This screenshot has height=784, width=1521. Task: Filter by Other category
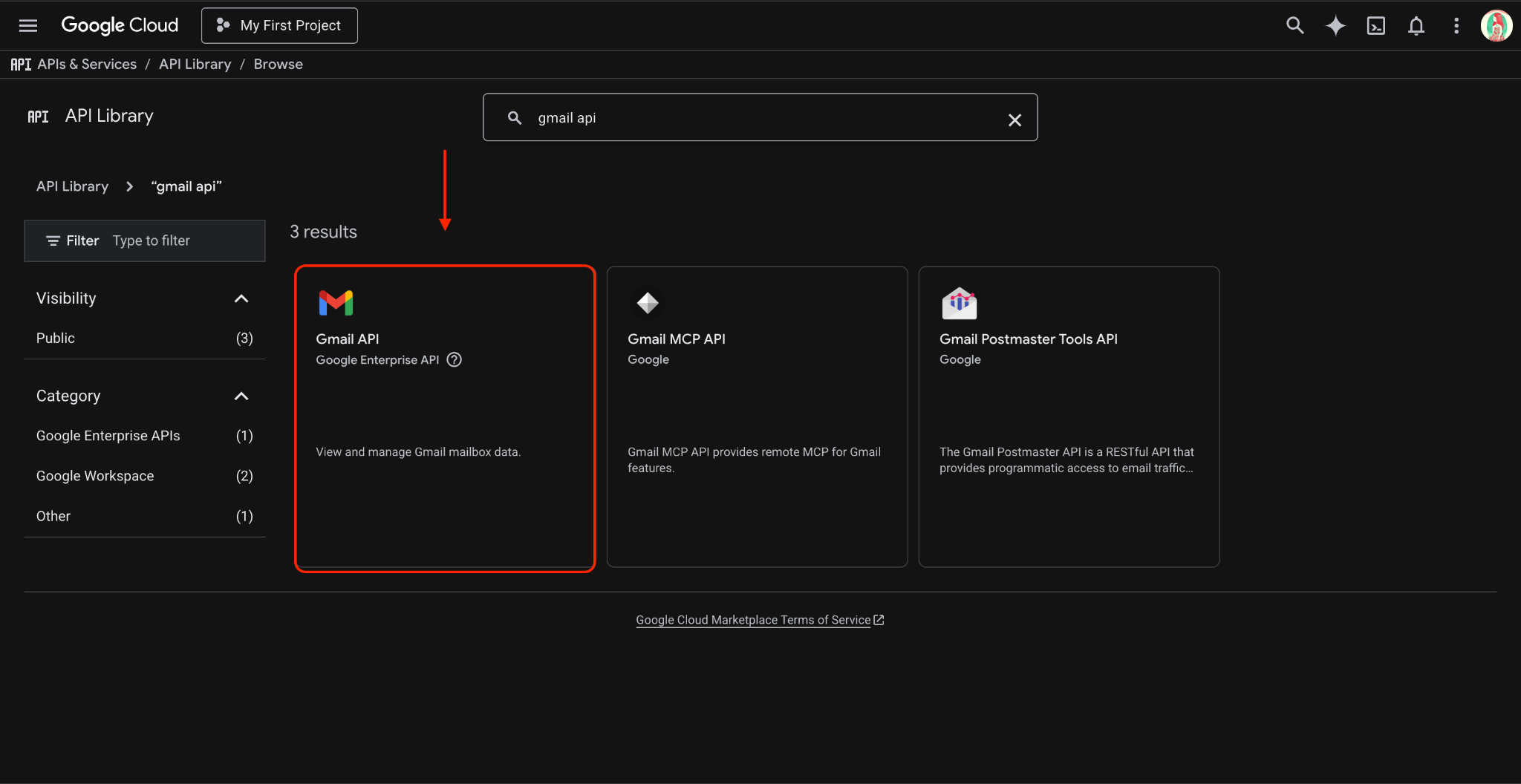[145, 516]
